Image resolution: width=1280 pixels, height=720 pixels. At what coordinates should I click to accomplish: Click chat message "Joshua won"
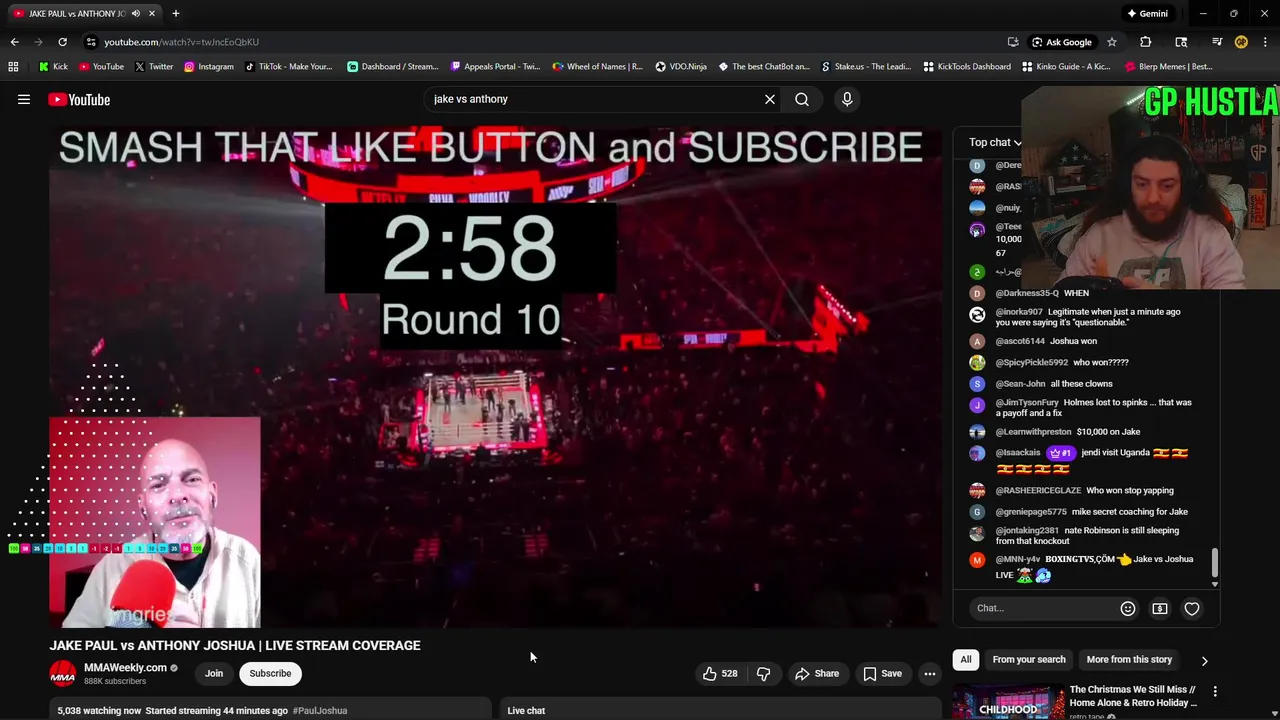click(x=1073, y=341)
